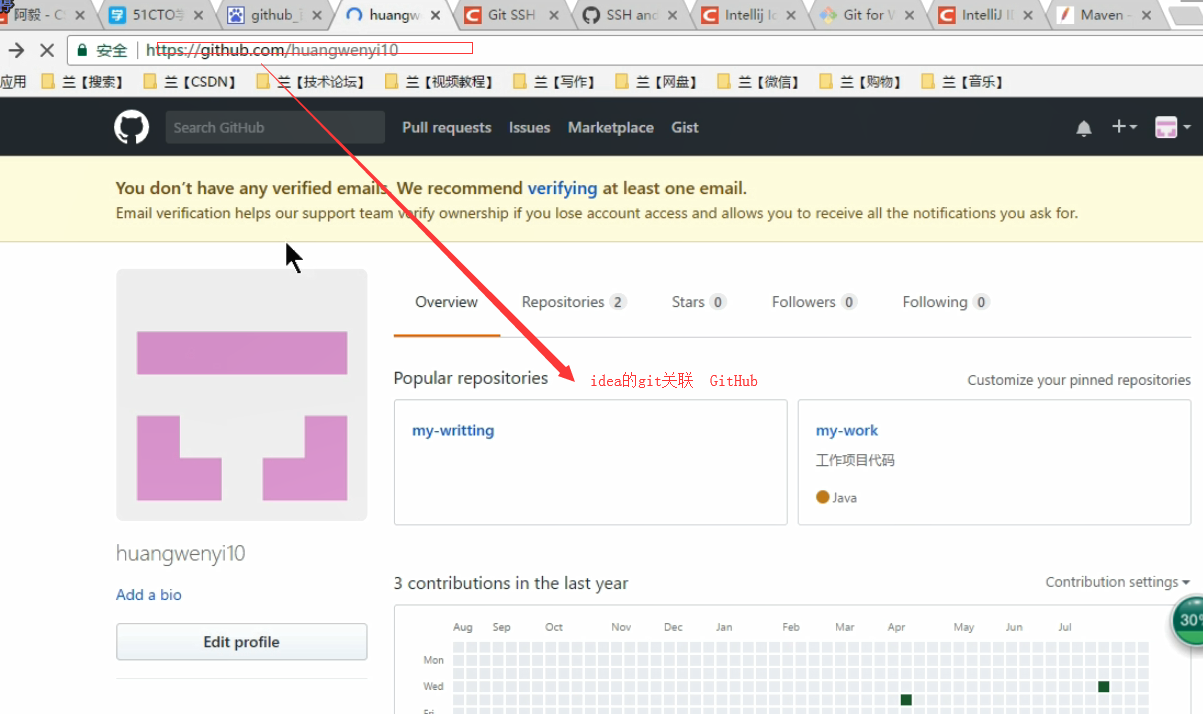Open the my-writting repository
1203x714 pixels.
(453, 431)
